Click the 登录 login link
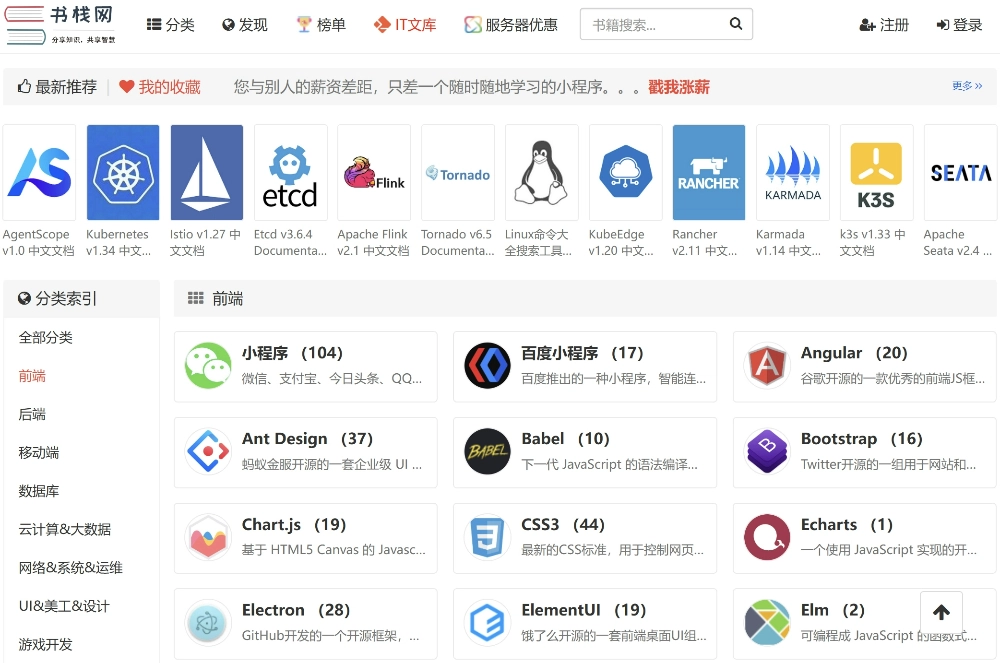1000x663 pixels. [x=959, y=25]
